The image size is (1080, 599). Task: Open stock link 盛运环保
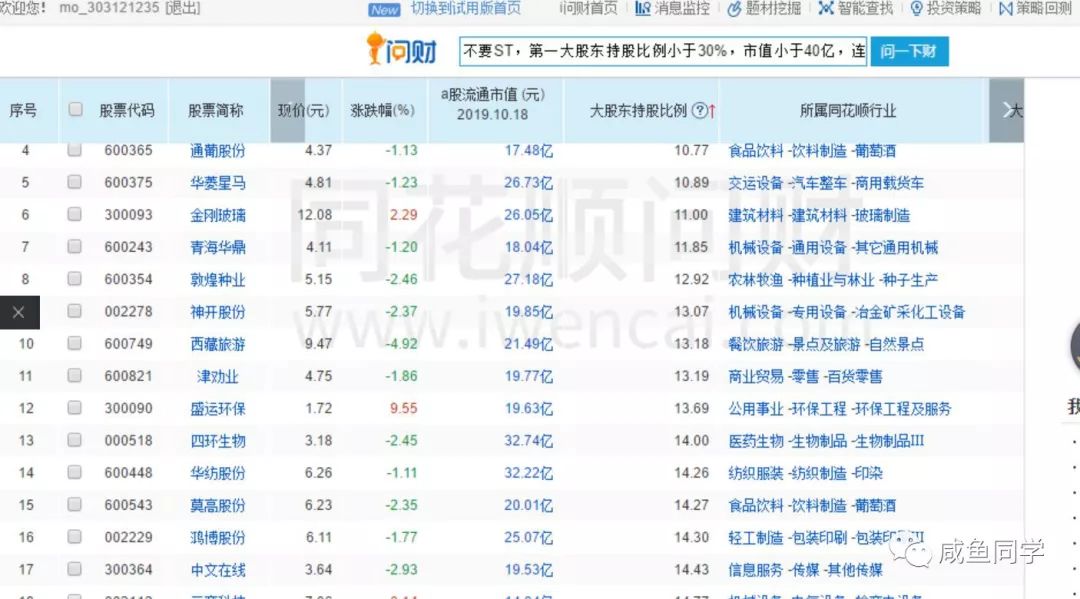coord(218,408)
